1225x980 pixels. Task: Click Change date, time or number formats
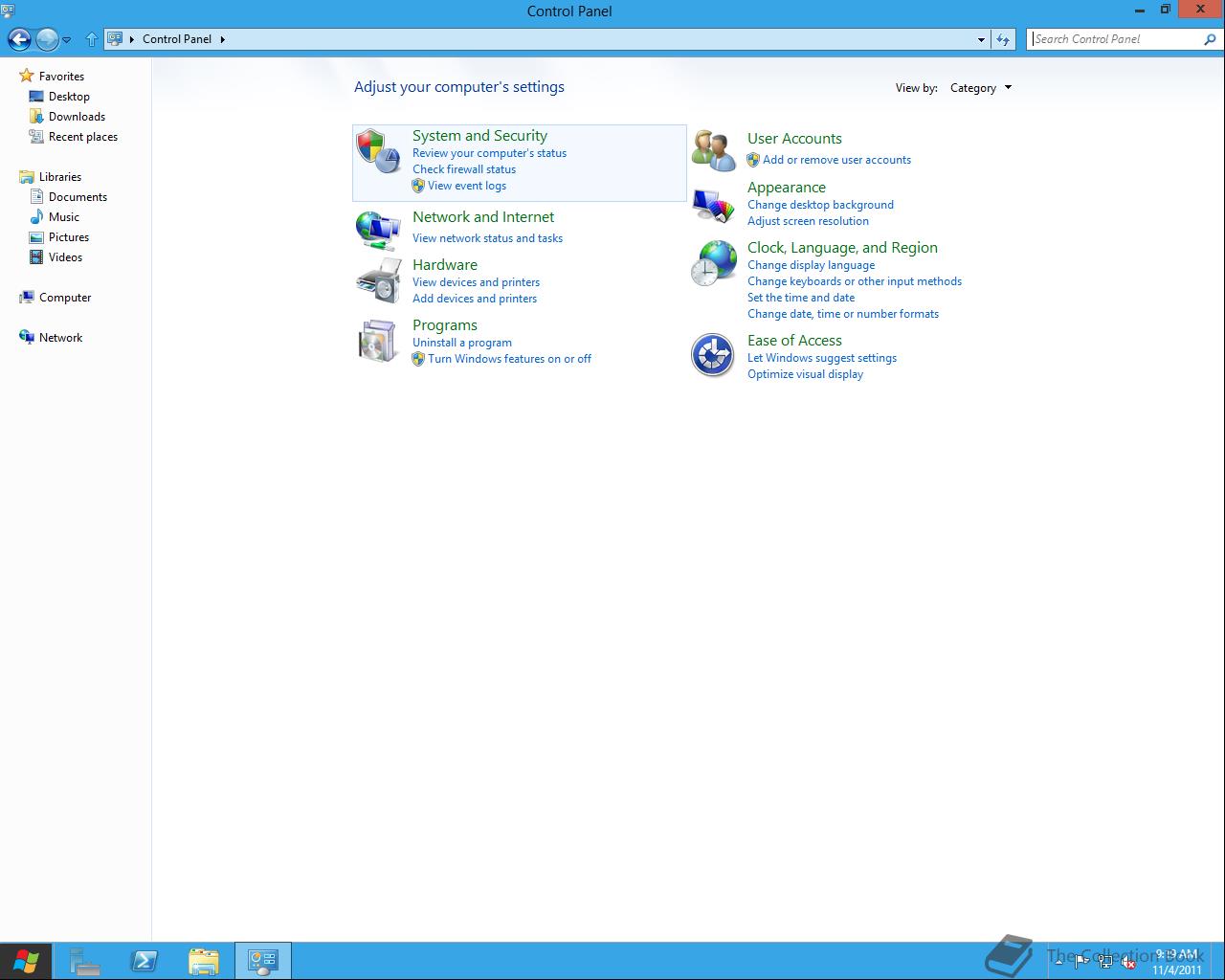point(843,314)
